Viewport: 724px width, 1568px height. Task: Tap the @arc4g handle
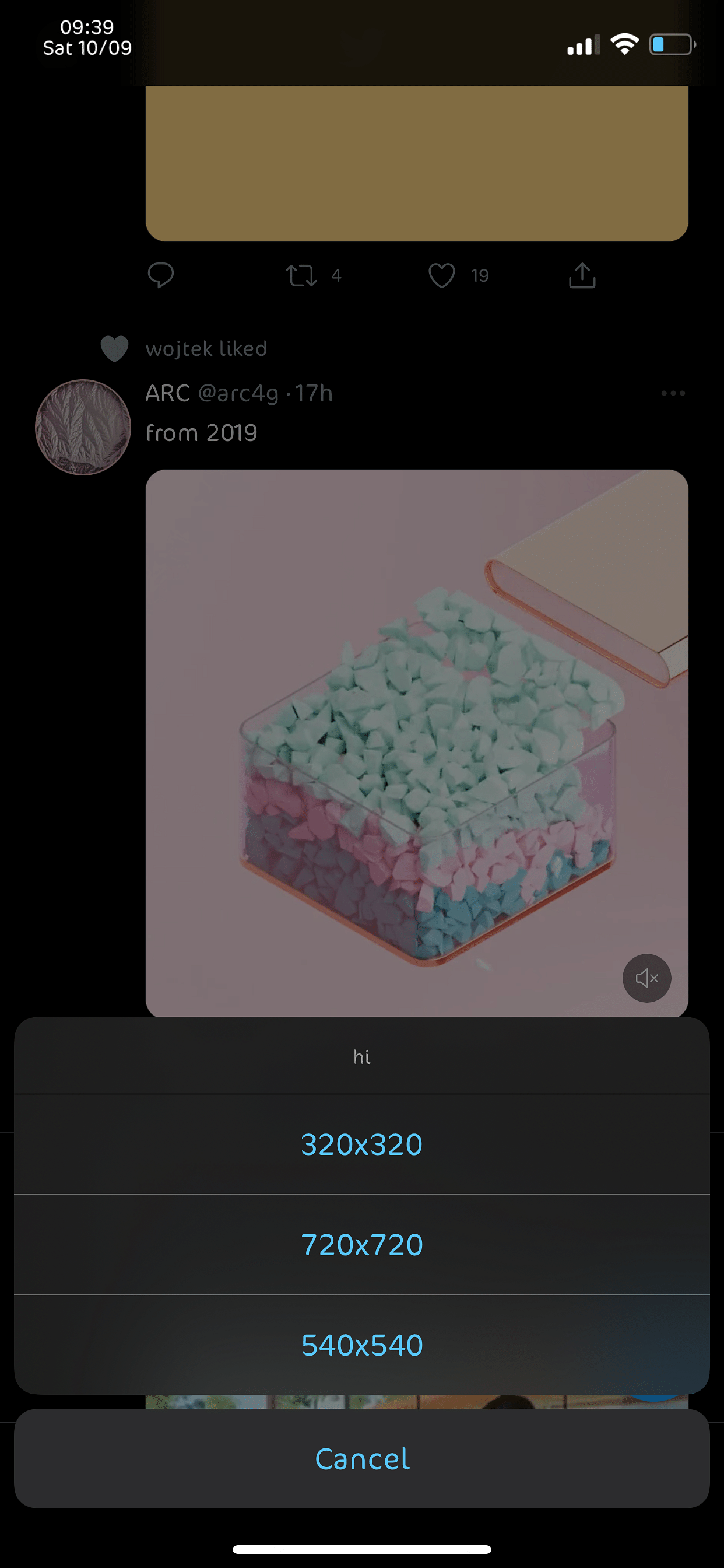point(238,393)
